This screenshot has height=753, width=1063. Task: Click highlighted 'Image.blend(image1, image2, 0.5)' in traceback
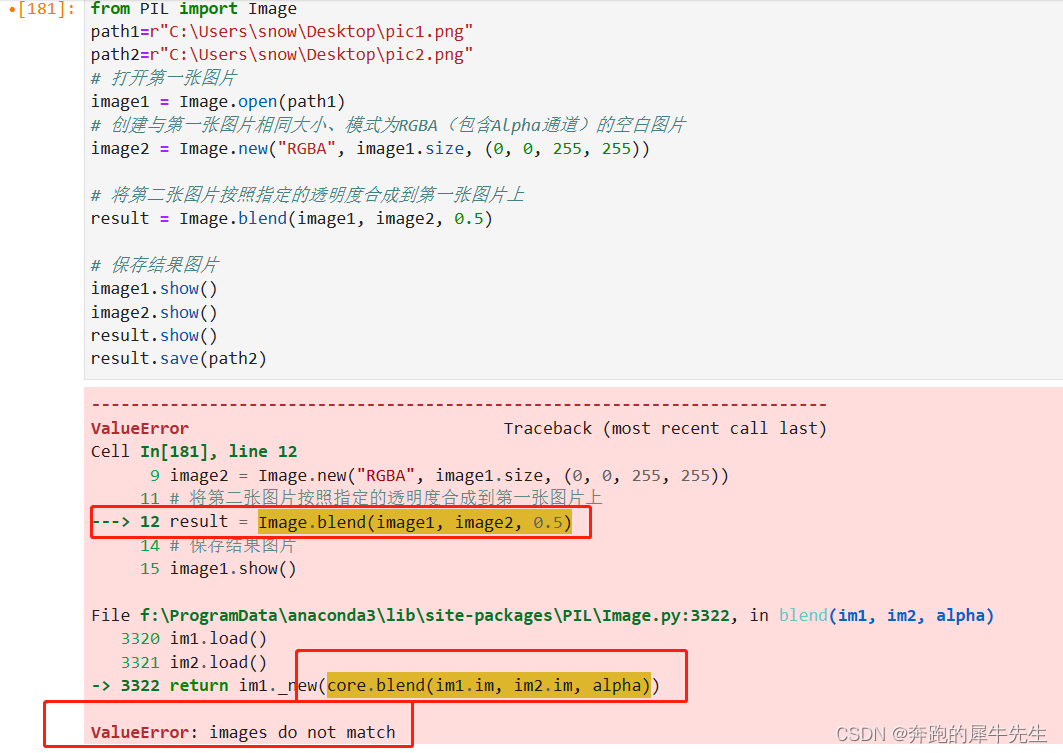(x=415, y=523)
